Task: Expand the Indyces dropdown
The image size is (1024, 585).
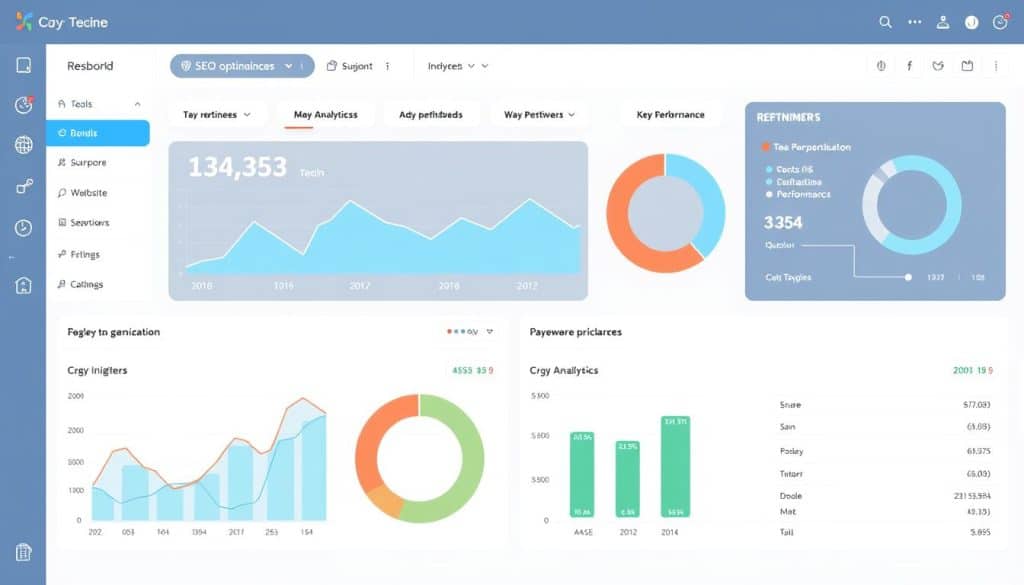Action: pyautogui.click(x=458, y=66)
